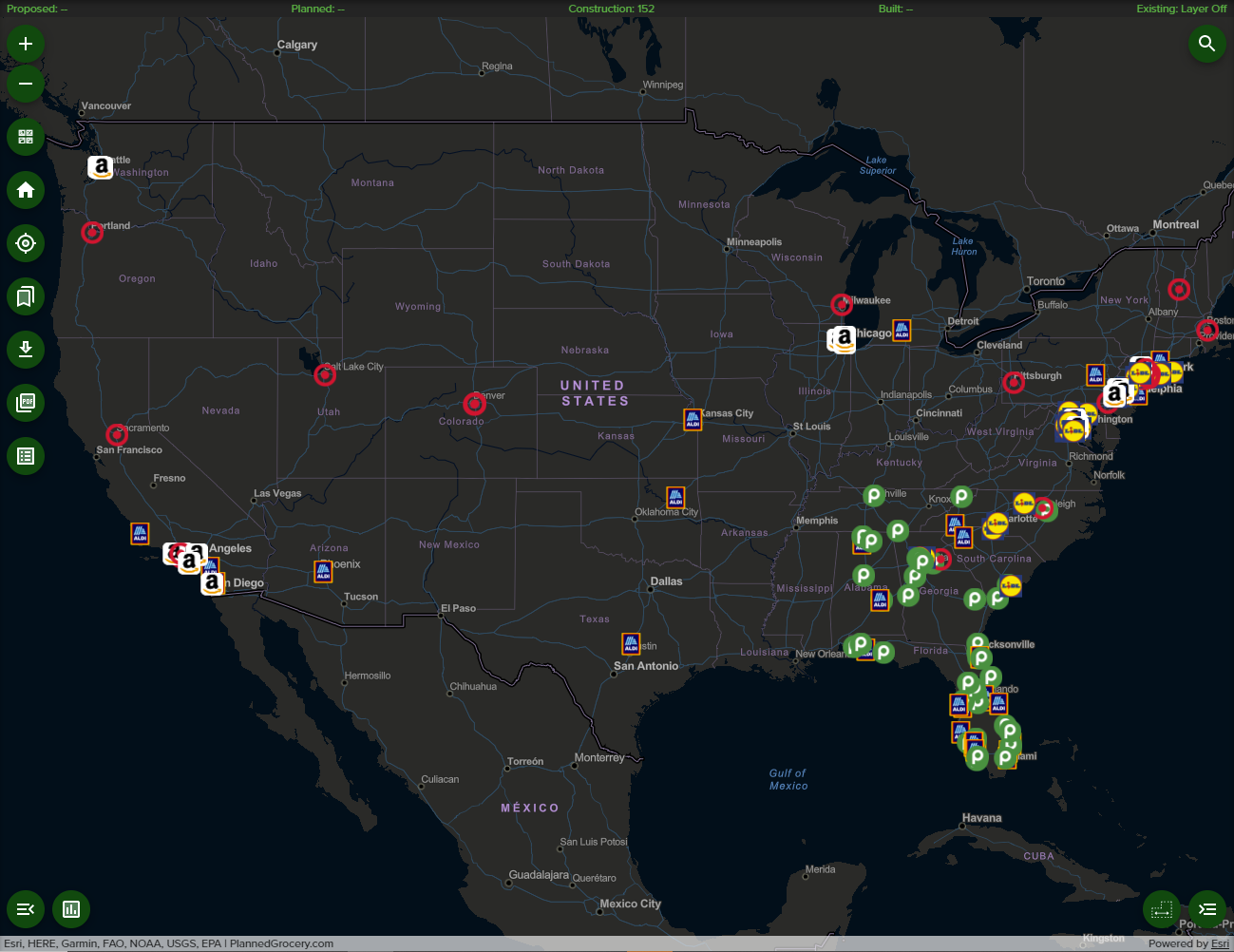The width and height of the screenshot is (1234, 952).
Task: Activate the measurement tool icon
Action: click(1162, 909)
